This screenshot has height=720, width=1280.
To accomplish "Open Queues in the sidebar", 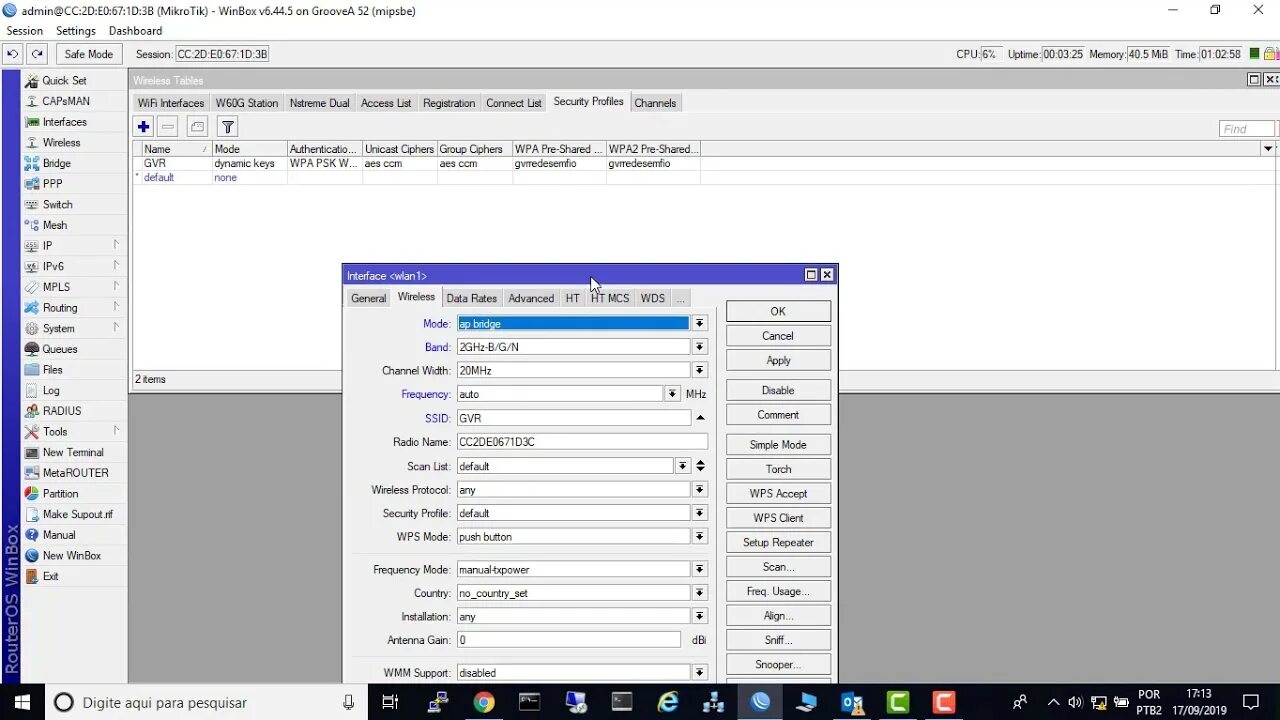I will coord(59,349).
